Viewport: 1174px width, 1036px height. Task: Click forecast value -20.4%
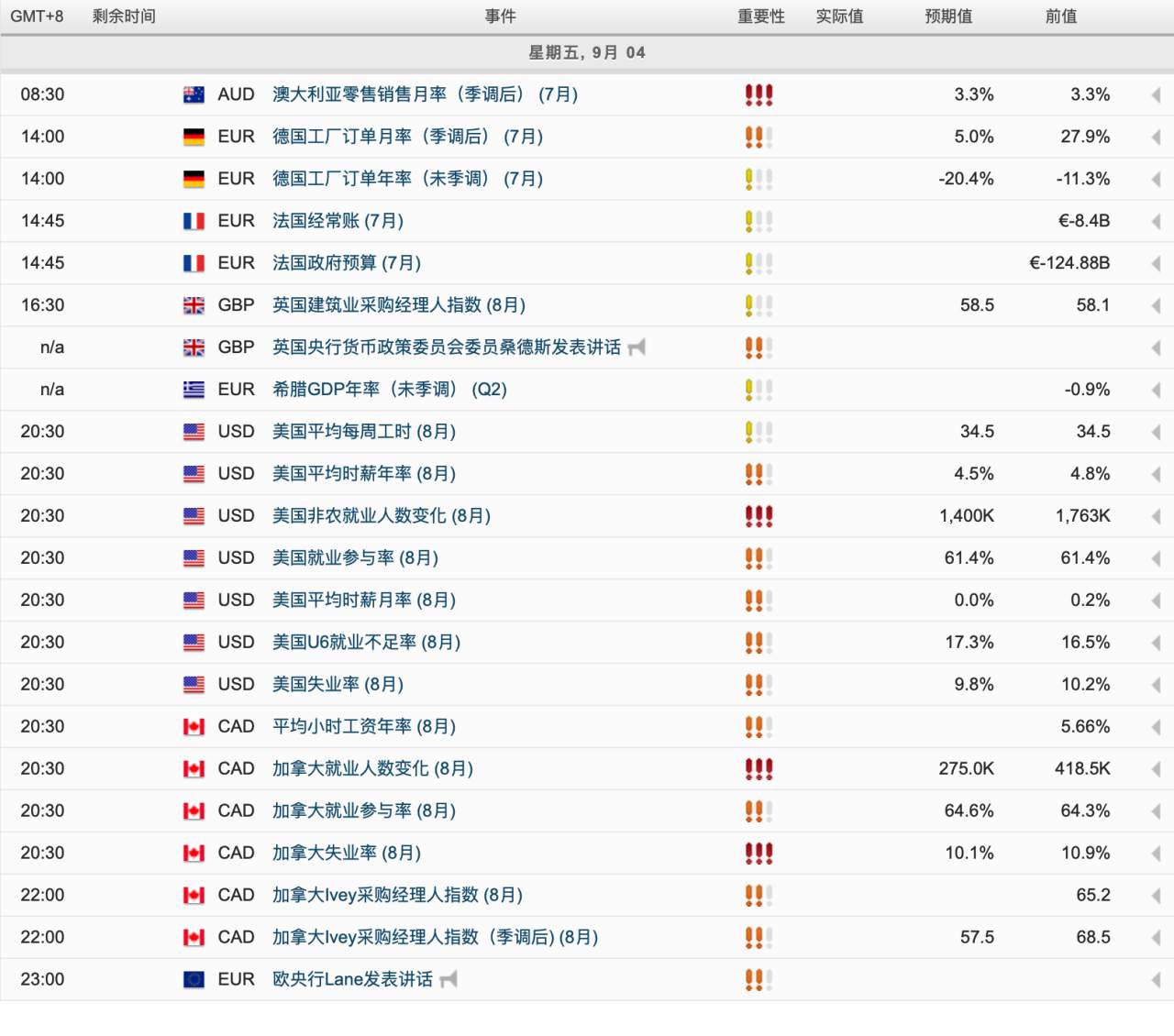pos(966,179)
